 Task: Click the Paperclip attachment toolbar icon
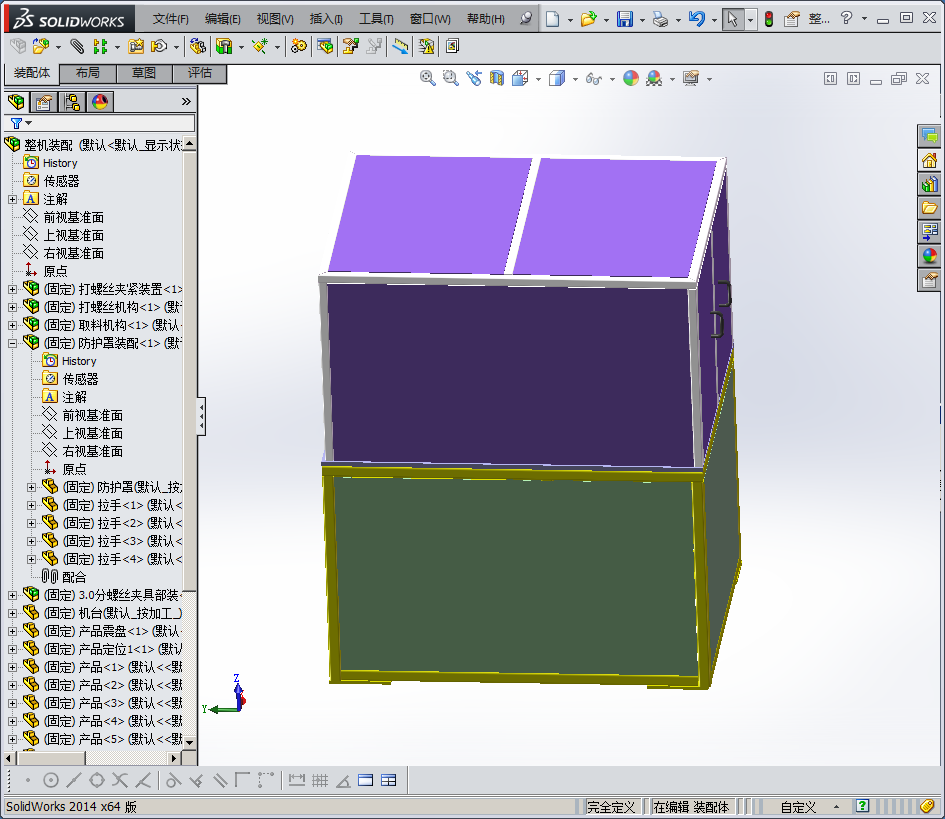click(77, 46)
